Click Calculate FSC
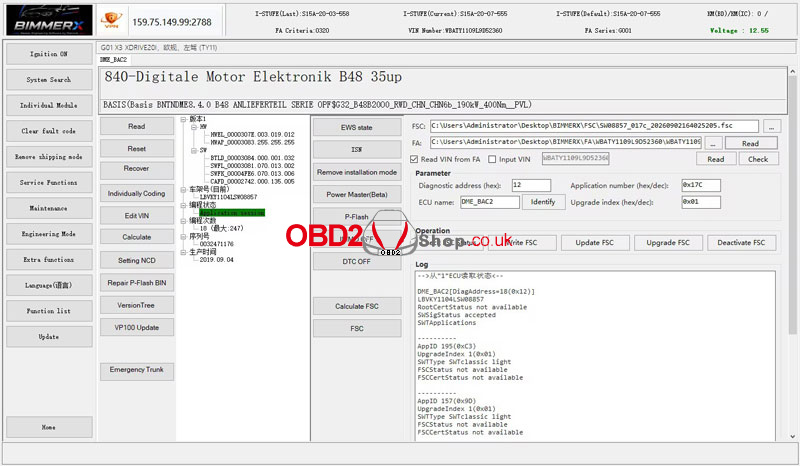The image size is (800, 466). tap(357, 306)
